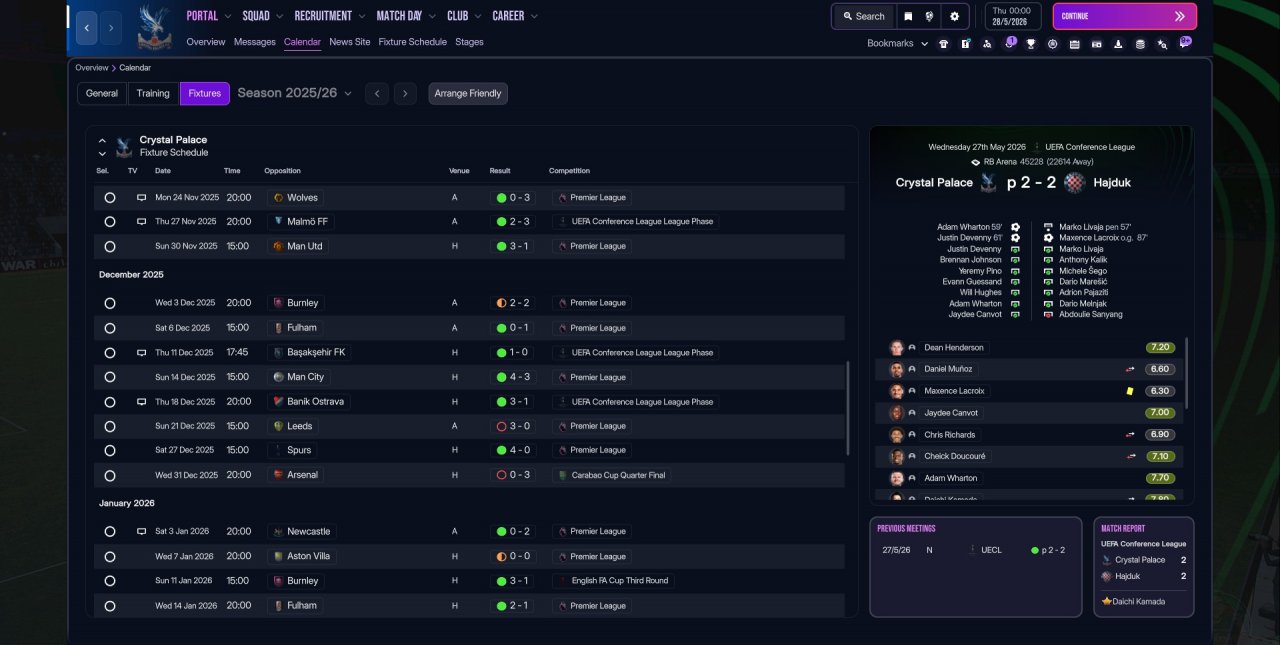Click the Crystal Palace club badge in header
1280x645 pixels.
153,27
